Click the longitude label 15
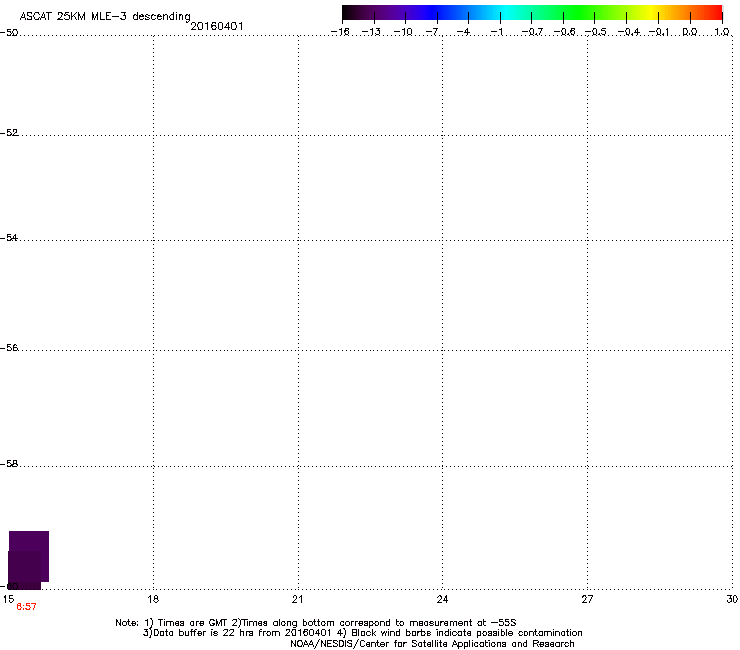The image size is (740, 650). tap(8, 599)
